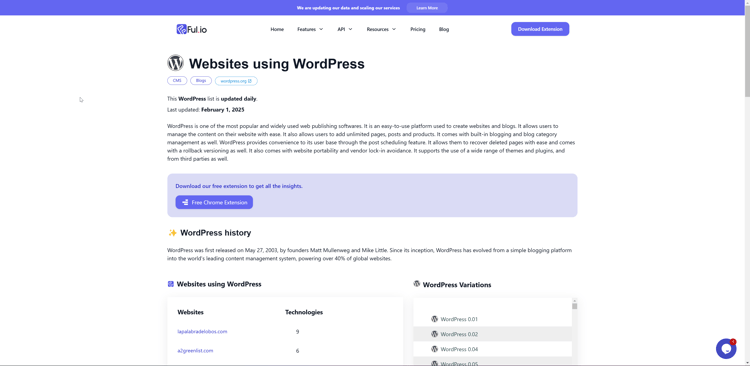Screen dimensions: 750x366
Task: Click the large WordPress logo beside heading
Action: [x=176, y=63]
